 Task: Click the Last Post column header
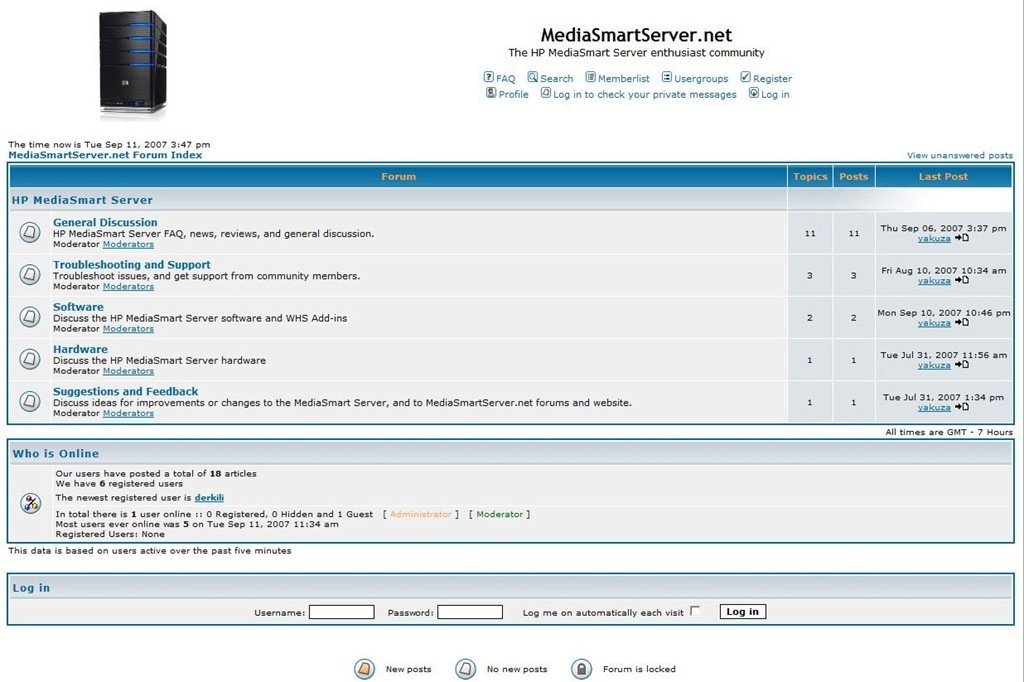(x=943, y=176)
